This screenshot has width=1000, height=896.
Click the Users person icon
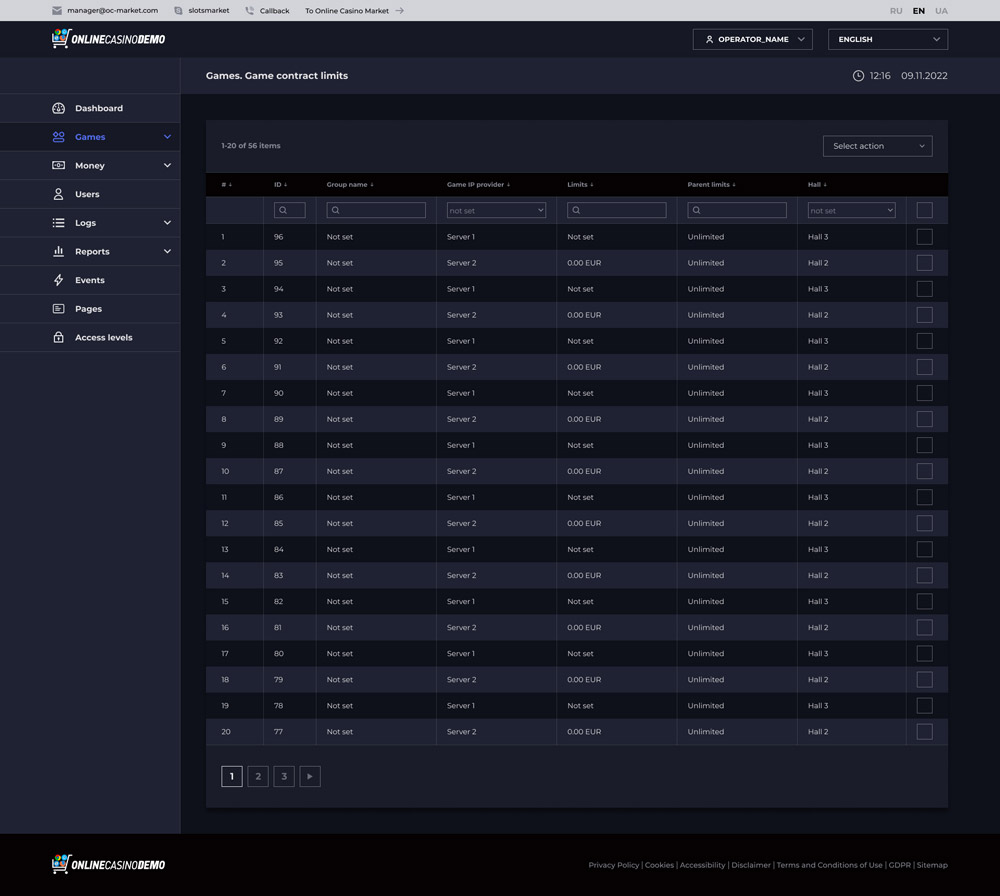coord(58,194)
